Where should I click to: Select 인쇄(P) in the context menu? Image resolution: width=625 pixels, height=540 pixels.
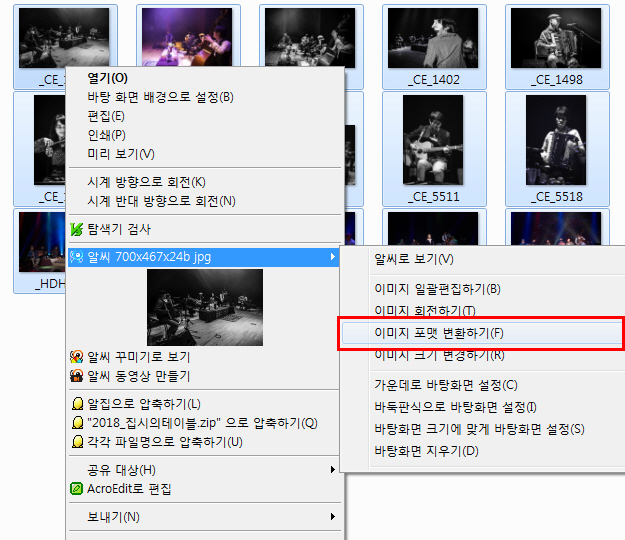[x=106, y=135]
